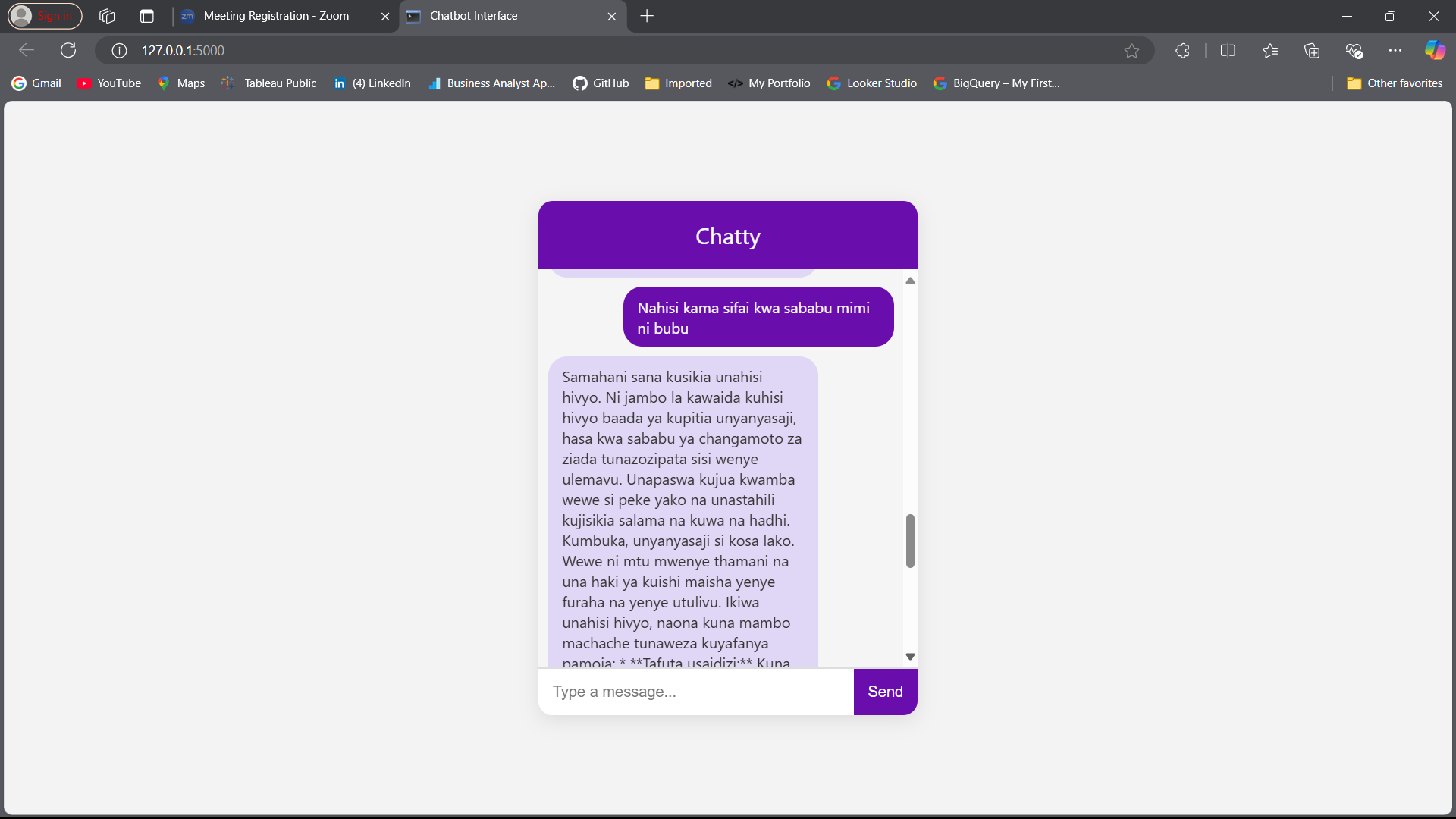Open the GitHub bookmark
Viewport: 1456px width, 819px height.
click(601, 83)
